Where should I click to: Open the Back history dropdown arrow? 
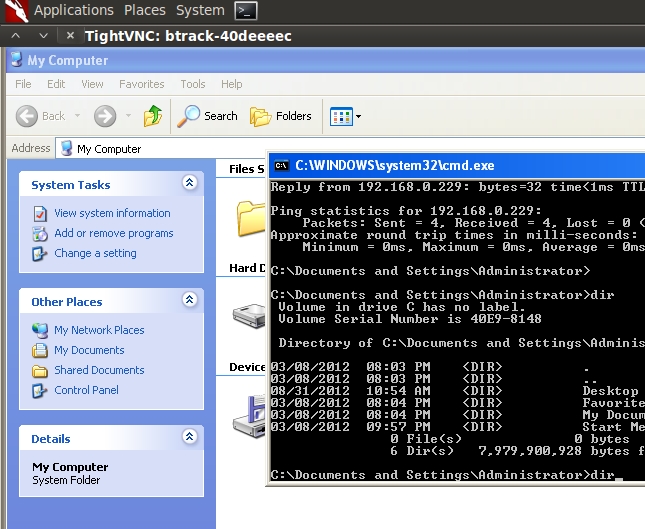coord(77,116)
